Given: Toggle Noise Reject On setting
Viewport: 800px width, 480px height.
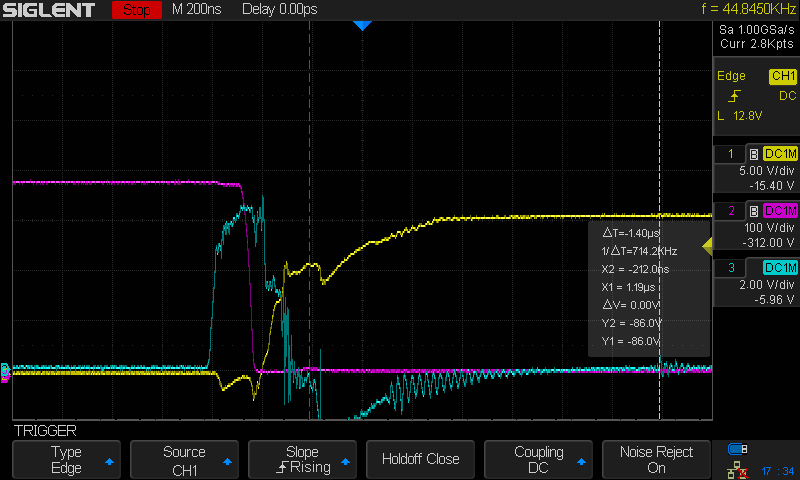Looking at the screenshot, I should [x=656, y=460].
